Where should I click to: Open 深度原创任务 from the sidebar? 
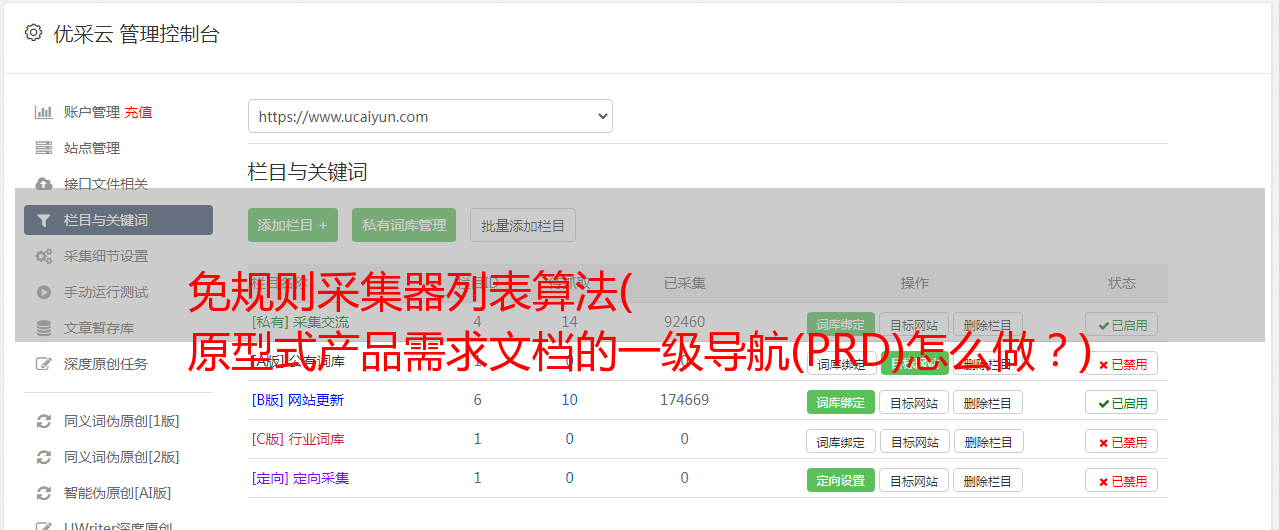[106, 364]
